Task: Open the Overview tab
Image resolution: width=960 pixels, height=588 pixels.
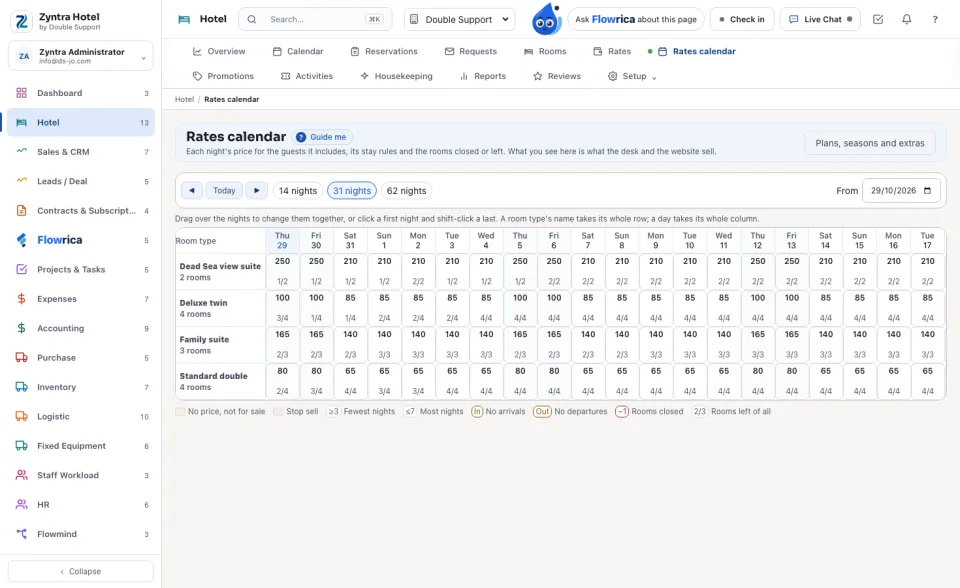Action: click(x=219, y=51)
